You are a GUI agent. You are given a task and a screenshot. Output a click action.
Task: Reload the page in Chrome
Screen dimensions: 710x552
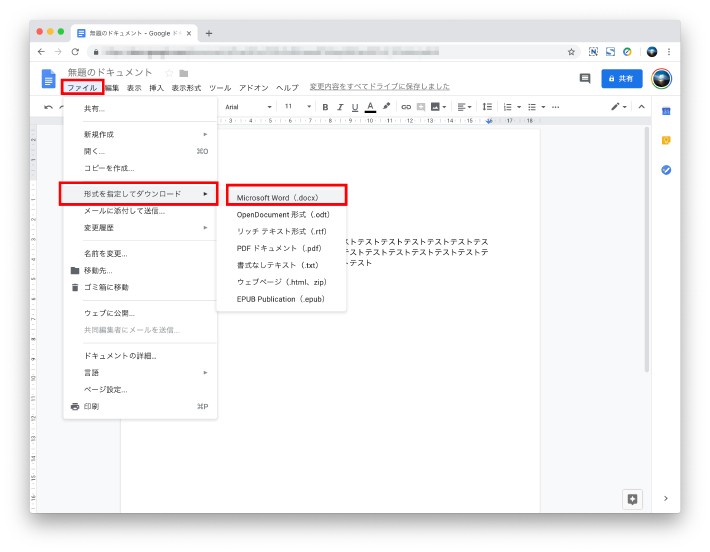(x=75, y=52)
